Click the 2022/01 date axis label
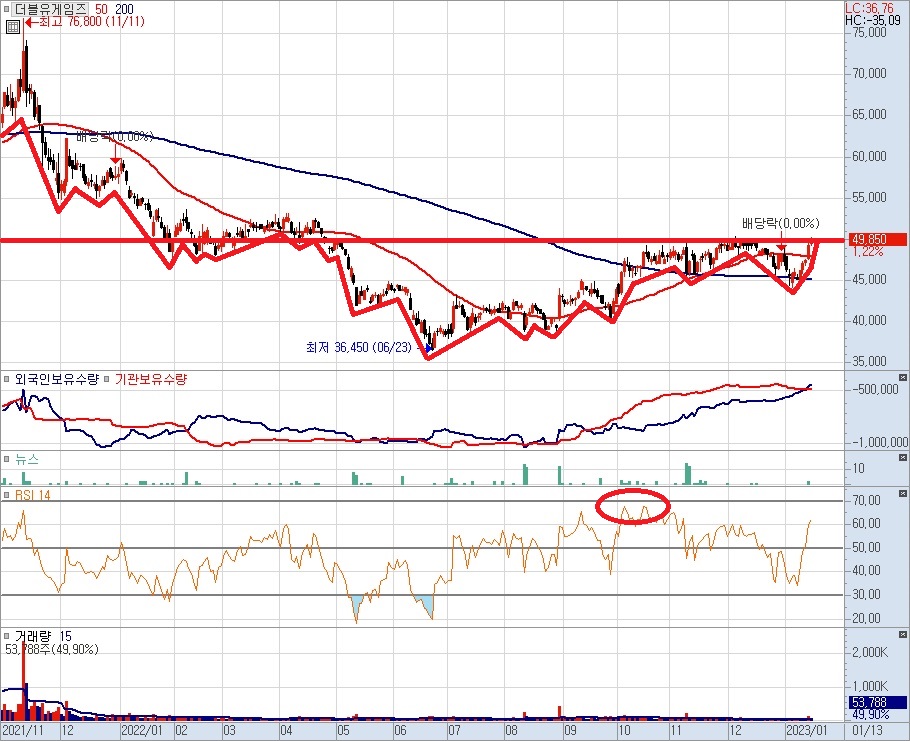 (x=142, y=730)
